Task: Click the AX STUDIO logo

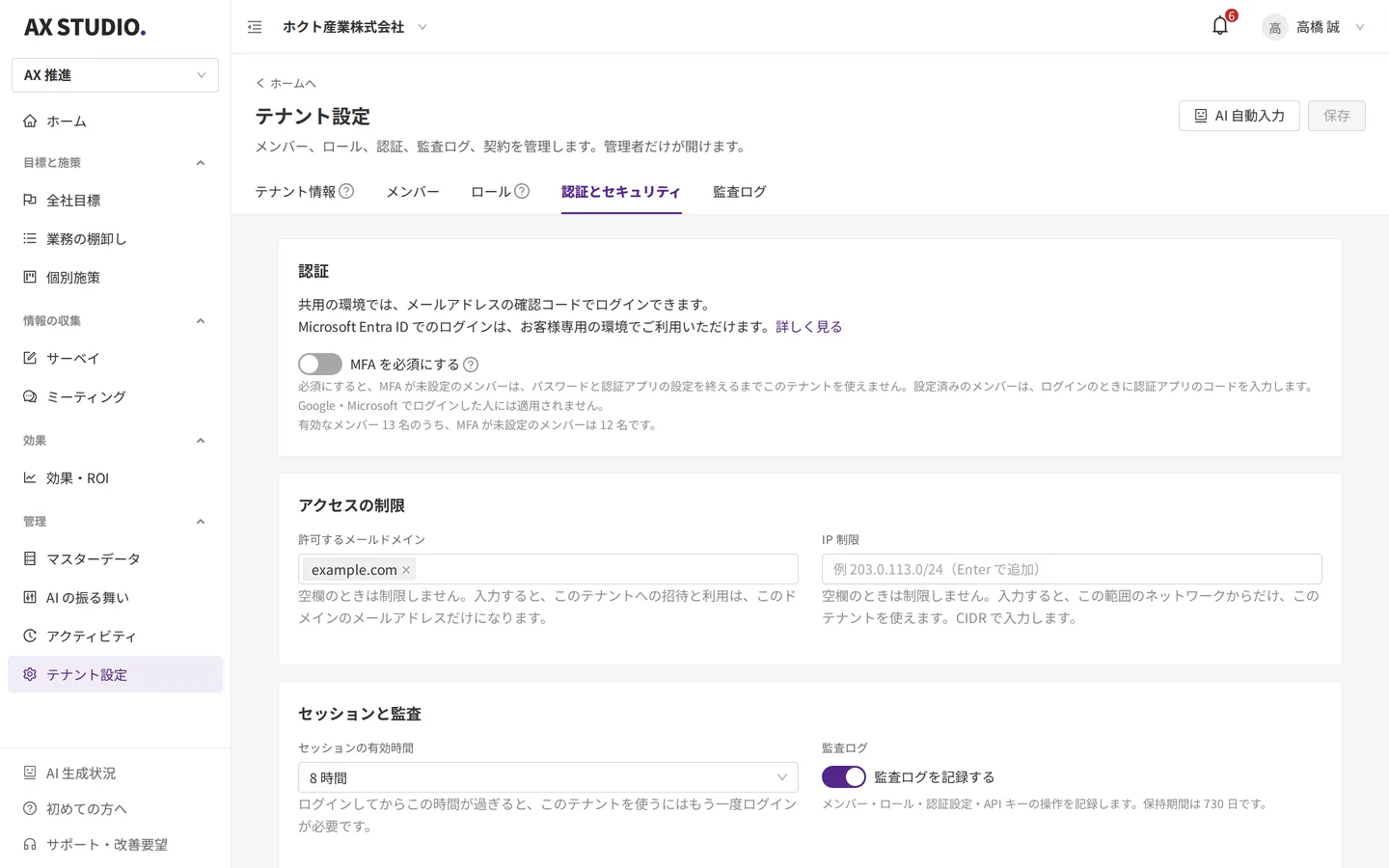Action: 85,27
